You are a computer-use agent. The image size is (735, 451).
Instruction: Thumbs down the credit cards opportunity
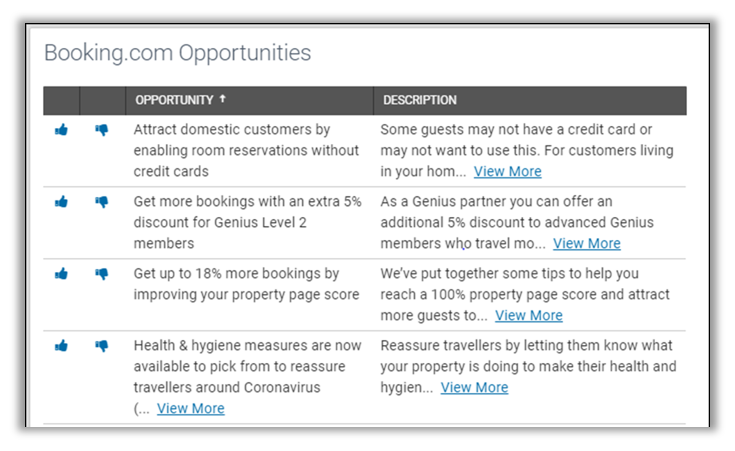point(101,130)
